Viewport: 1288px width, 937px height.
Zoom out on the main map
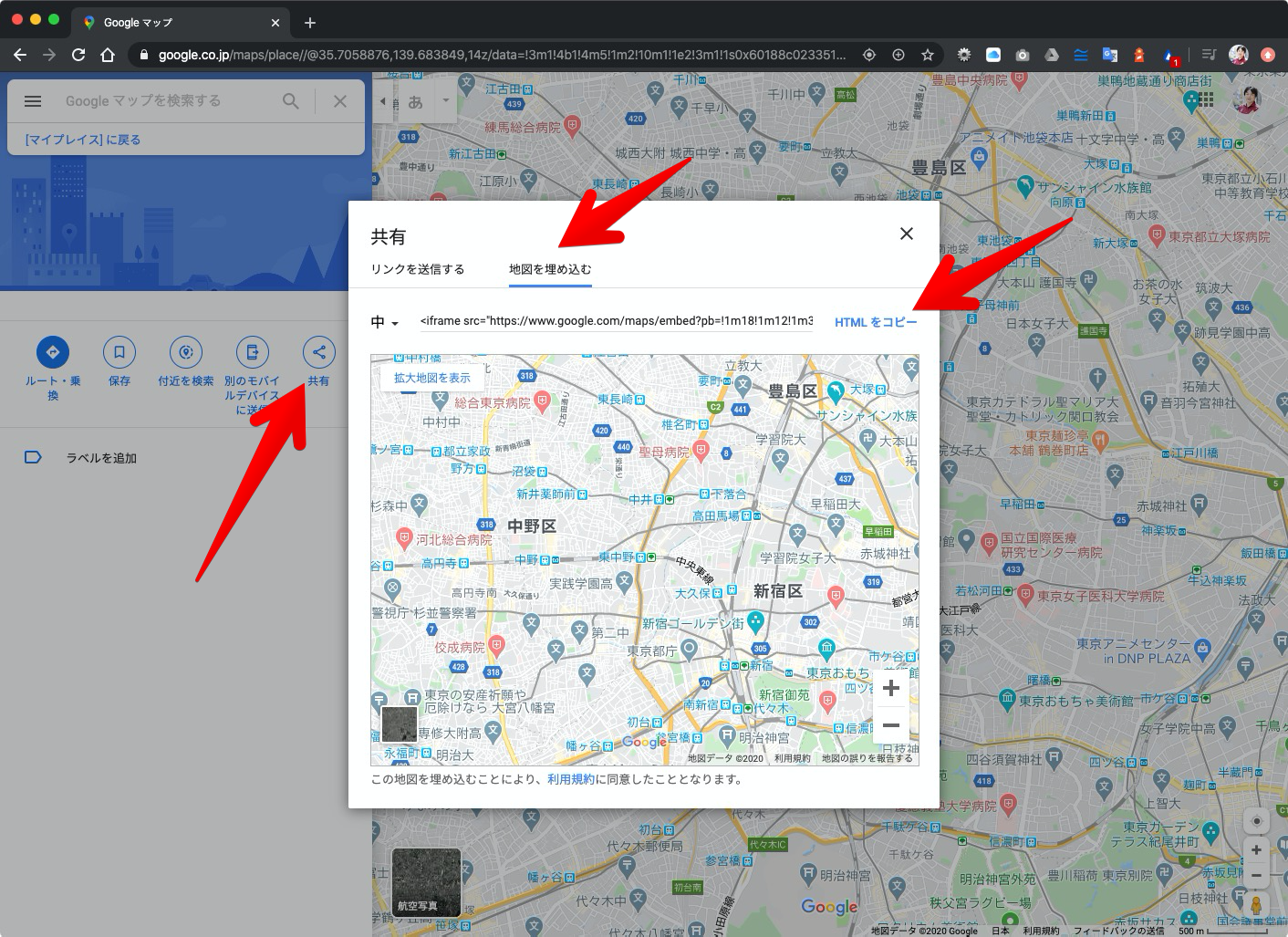pyautogui.click(x=1257, y=875)
